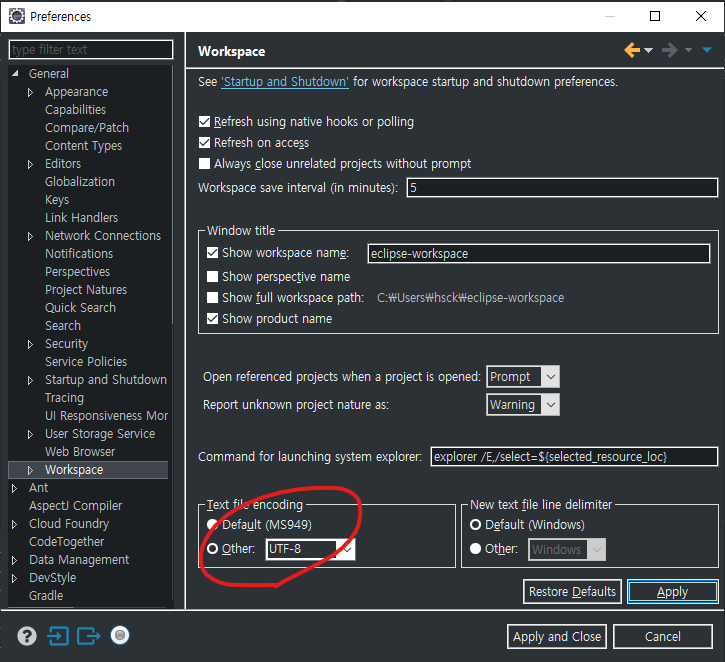The height and width of the screenshot is (662, 725).
Task: Select CodeTogether tree item
Action: click(x=67, y=542)
